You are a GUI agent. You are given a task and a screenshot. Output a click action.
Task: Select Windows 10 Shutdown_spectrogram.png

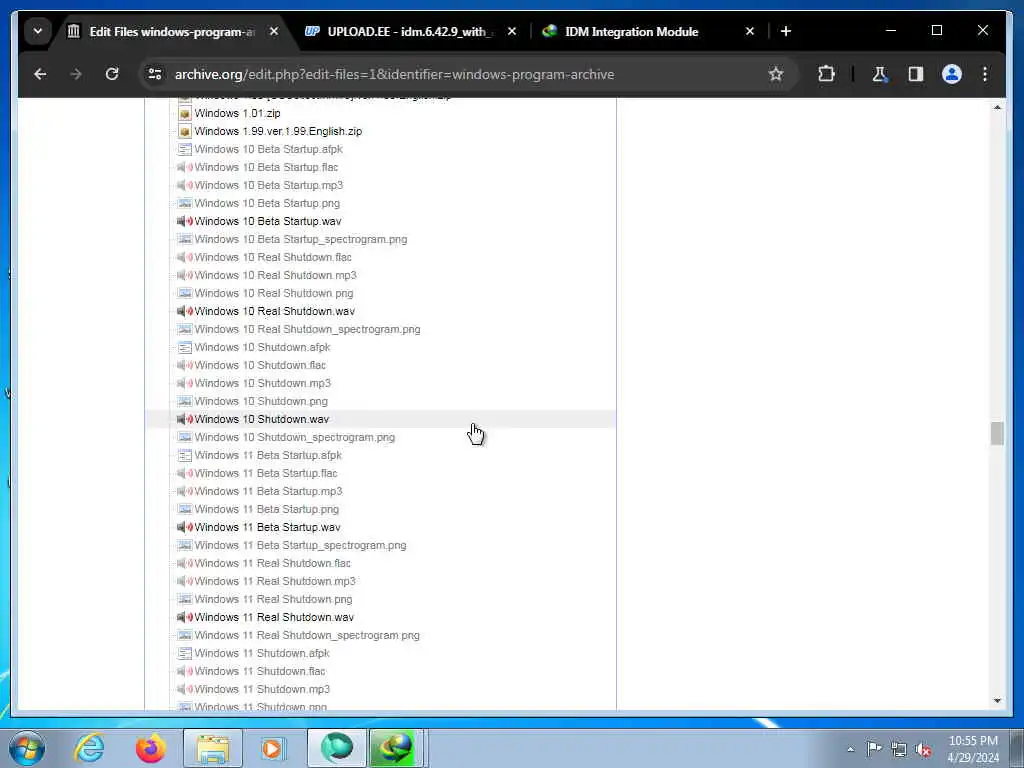pyautogui.click(x=295, y=438)
